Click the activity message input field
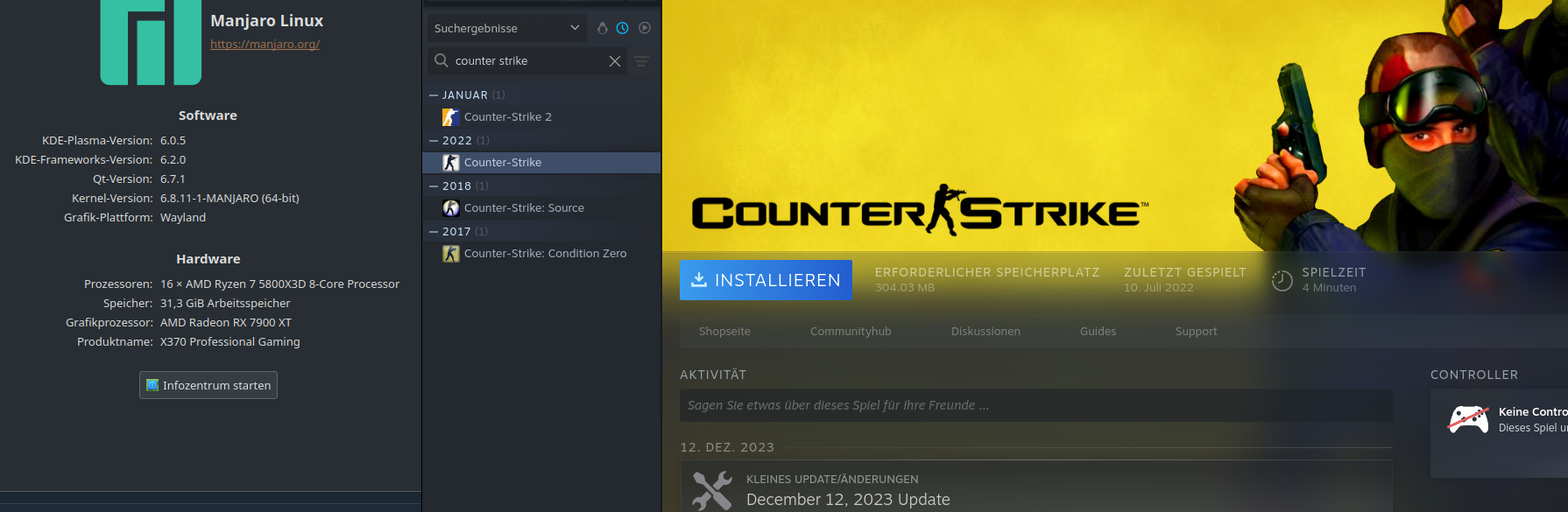 click(x=1036, y=405)
